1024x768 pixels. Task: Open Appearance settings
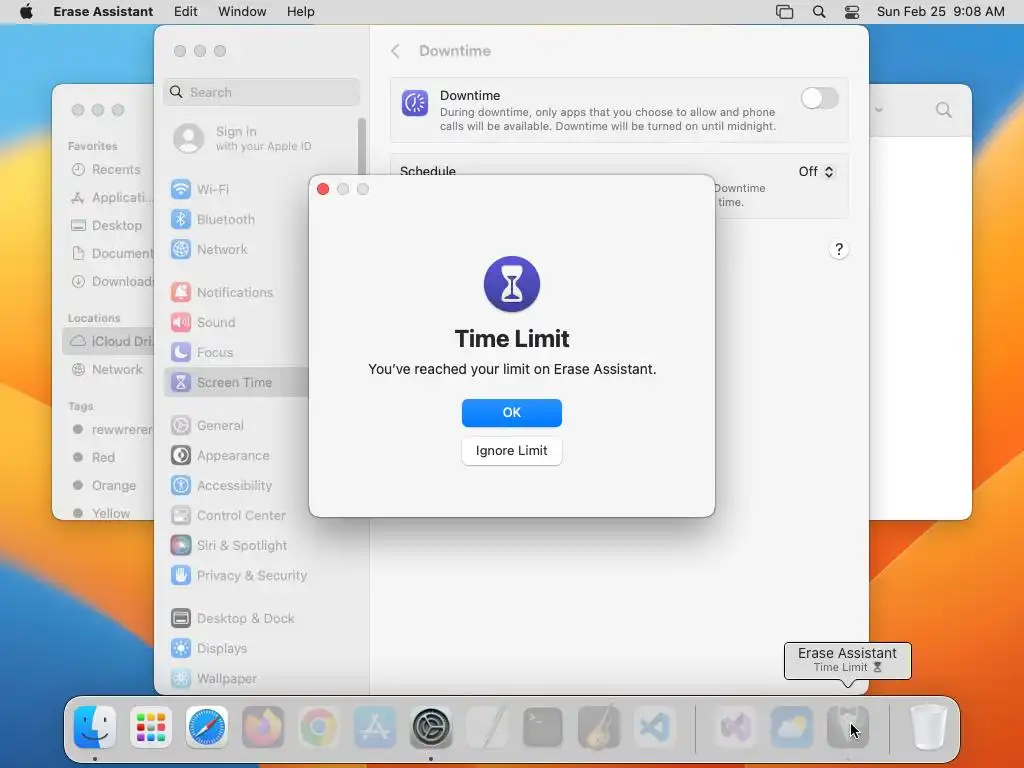[x=234, y=455]
